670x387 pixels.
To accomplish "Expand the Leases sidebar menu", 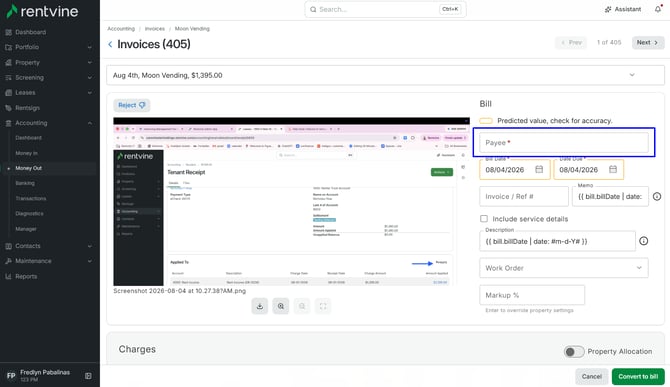I will point(49,92).
